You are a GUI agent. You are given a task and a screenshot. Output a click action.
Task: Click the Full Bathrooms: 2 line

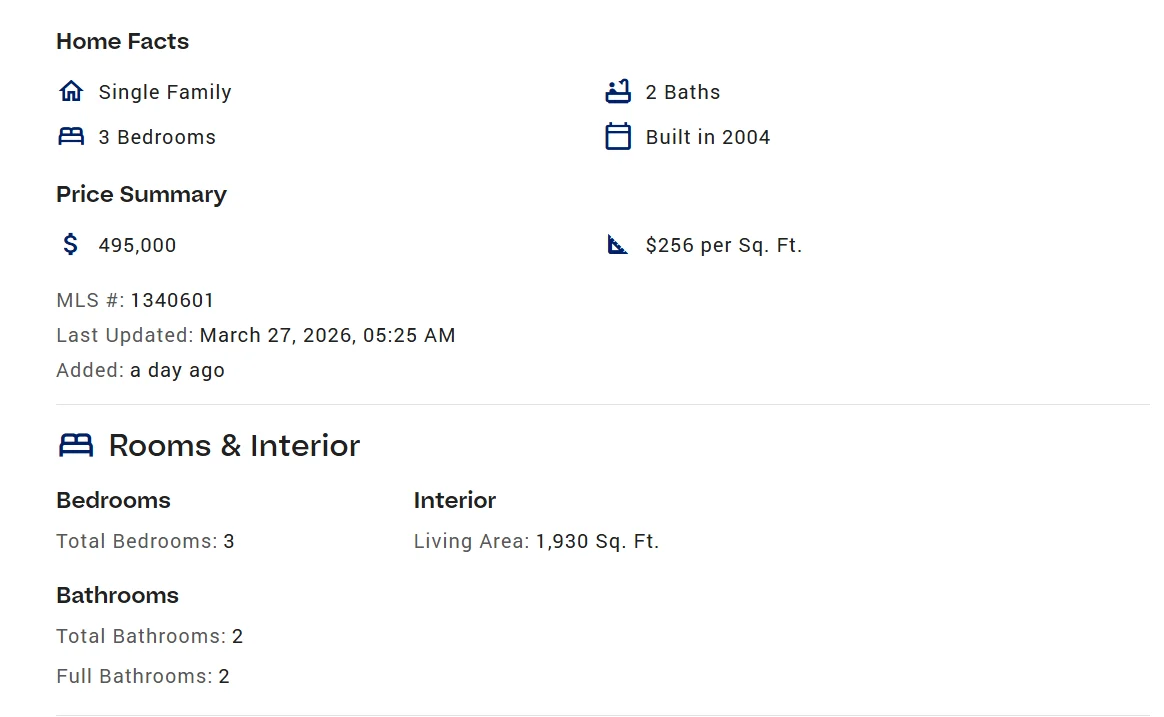coord(143,676)
